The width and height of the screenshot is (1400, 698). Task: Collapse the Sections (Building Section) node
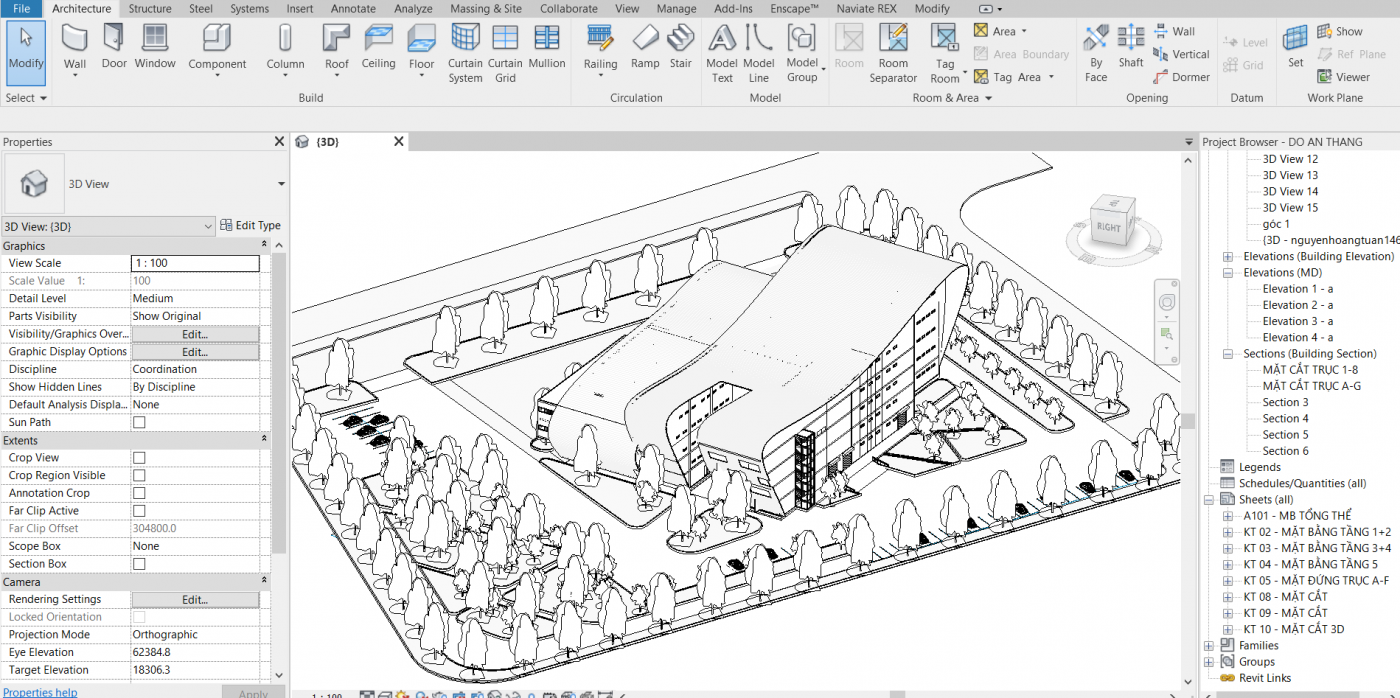click(x=1228, y=354)
